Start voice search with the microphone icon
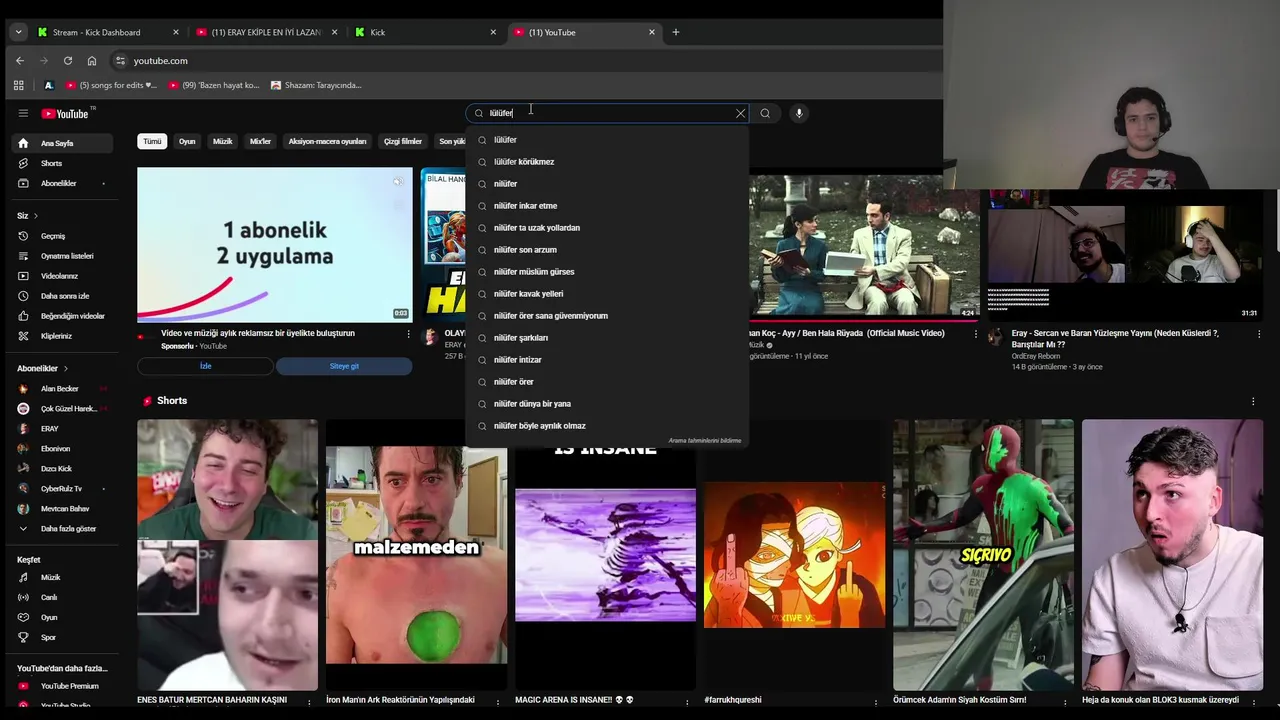Viewport: 1280px width, 720px height. point(799,113)
